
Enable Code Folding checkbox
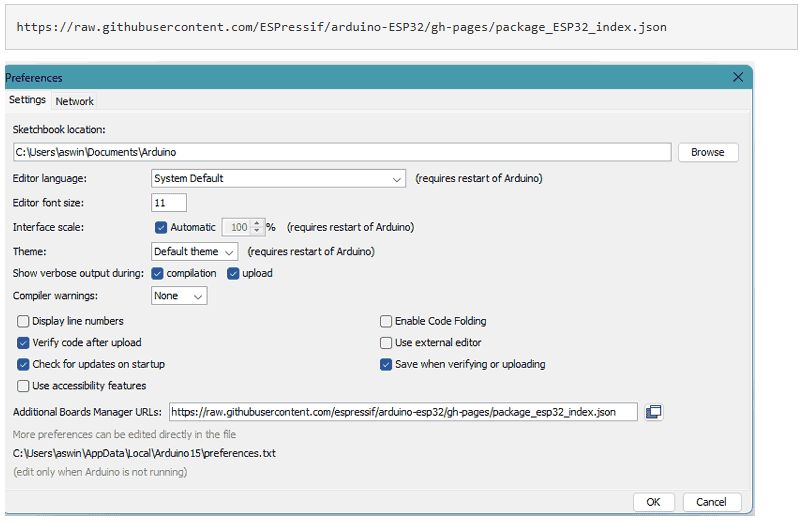(386, 321)
